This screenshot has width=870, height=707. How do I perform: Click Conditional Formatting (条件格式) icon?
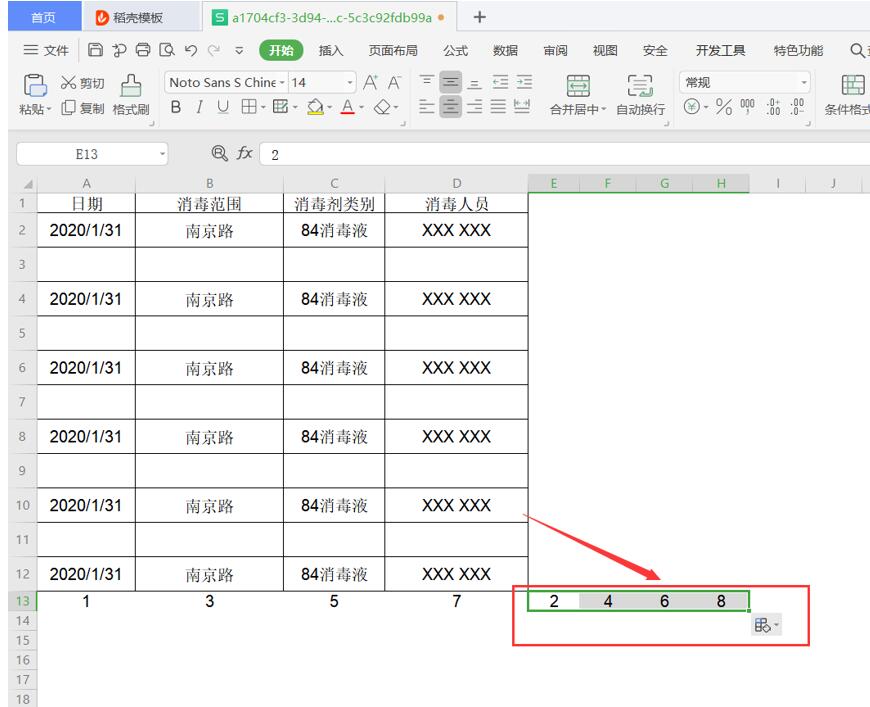(853, 85)
